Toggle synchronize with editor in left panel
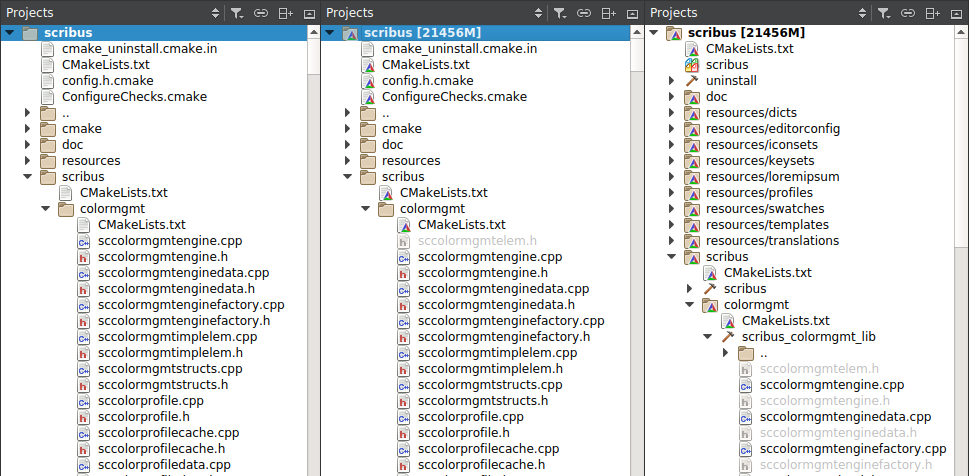This screenshot has width=969, height=476. click(x=261, y=13)
